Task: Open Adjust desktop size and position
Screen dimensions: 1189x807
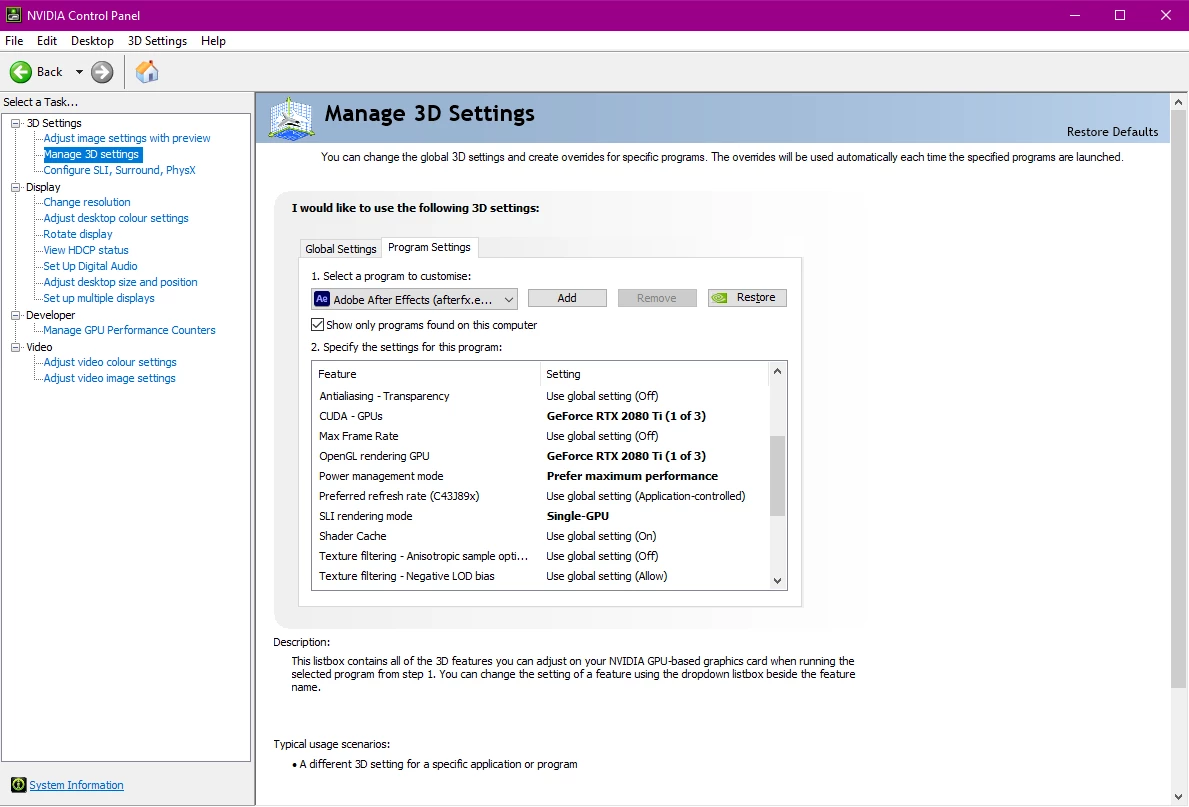Action: 120,282
